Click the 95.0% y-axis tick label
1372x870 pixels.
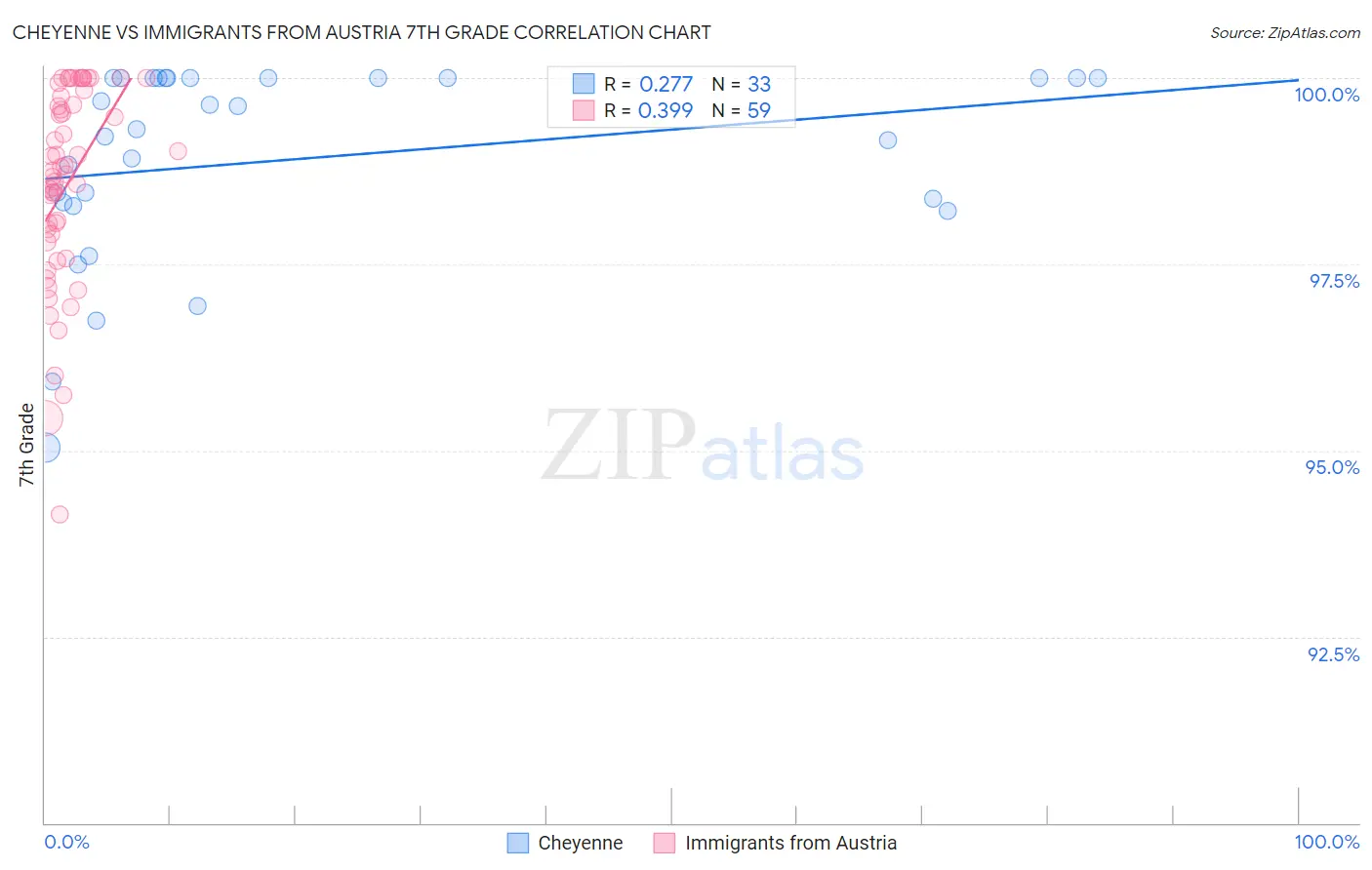(x=1333, y=467)
